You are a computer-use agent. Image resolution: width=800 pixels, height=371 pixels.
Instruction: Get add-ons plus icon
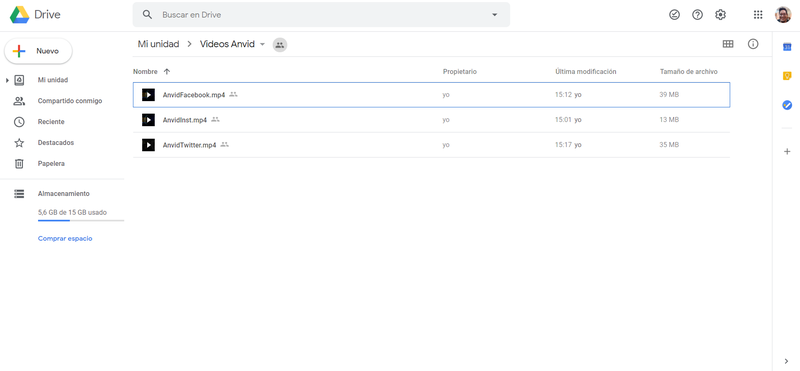pos(787,152)
